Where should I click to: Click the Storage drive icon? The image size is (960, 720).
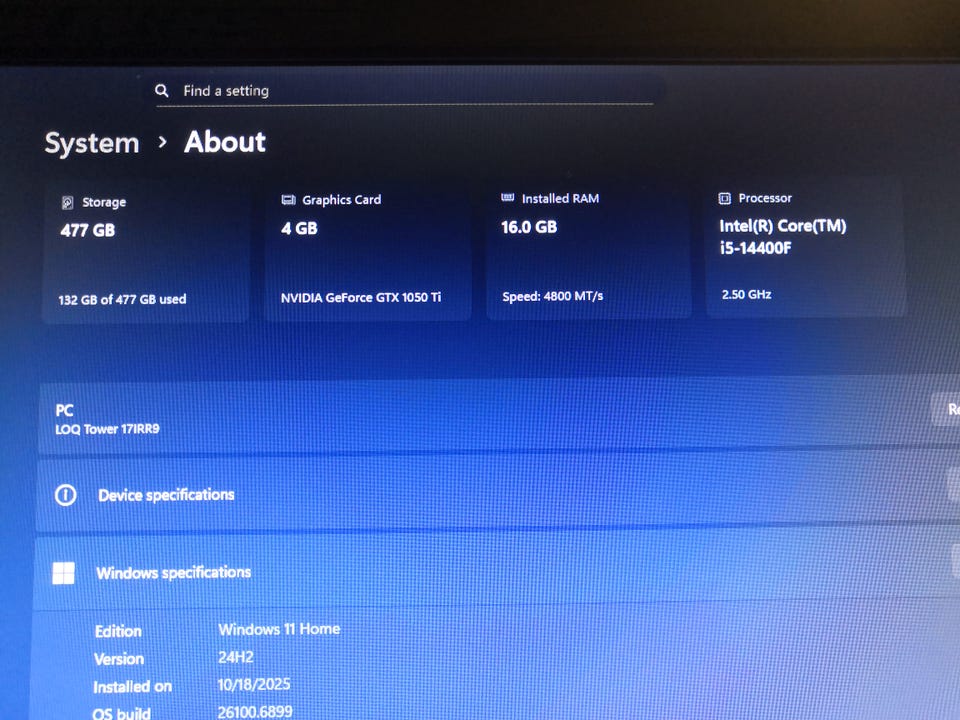(68, 203)
